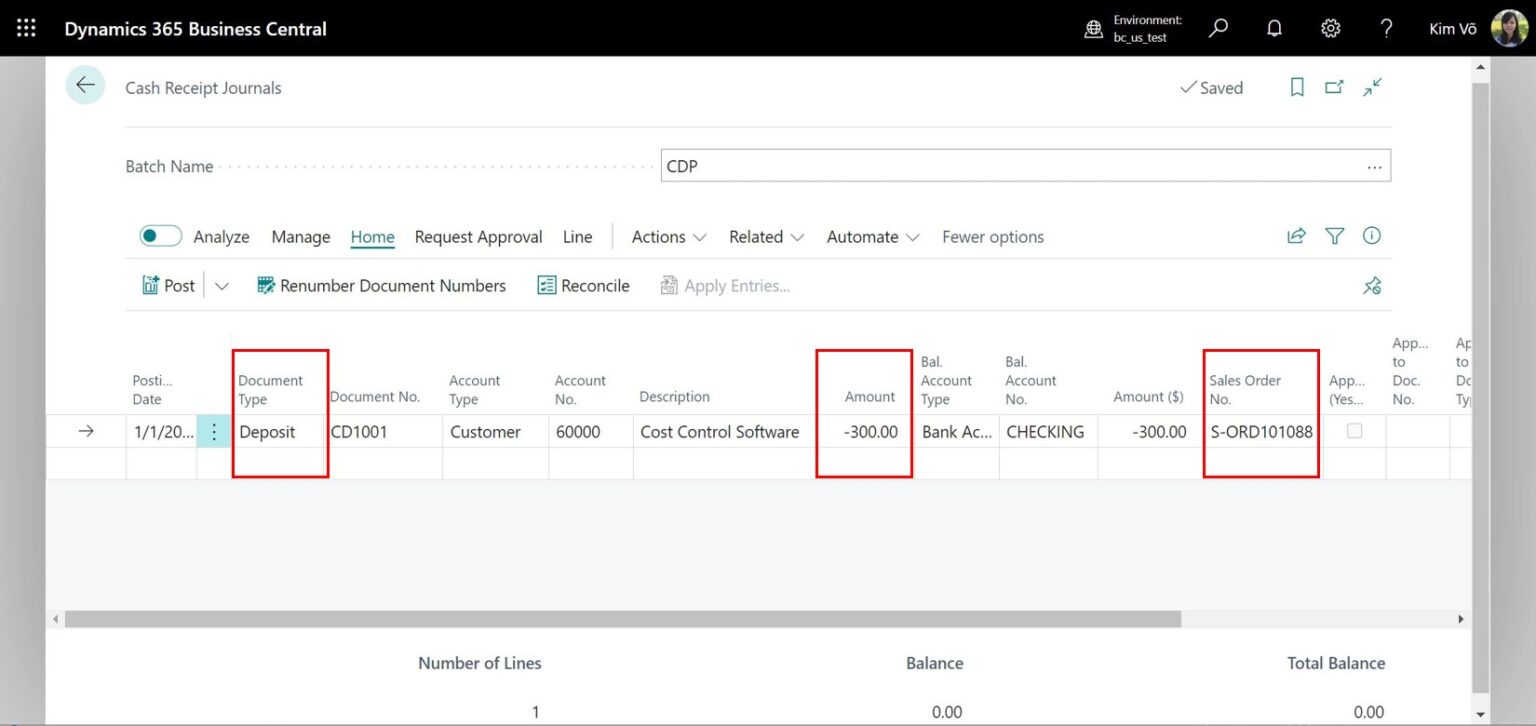This screenshot has width=1536, height=726.
Task: Click the Sales Order No. column header
Action: point(1245,390)
